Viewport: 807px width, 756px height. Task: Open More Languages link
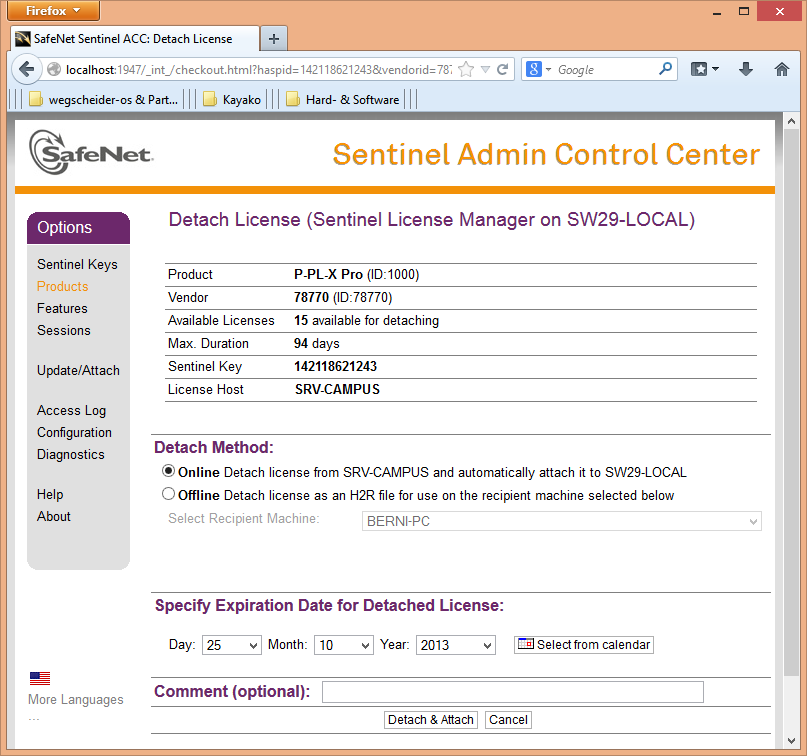point(76,699)
